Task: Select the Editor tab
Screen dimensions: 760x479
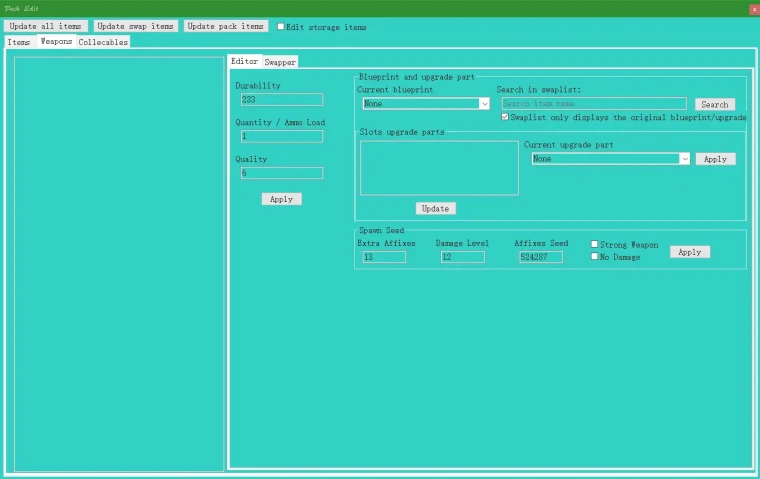Action: click(244, 61)
